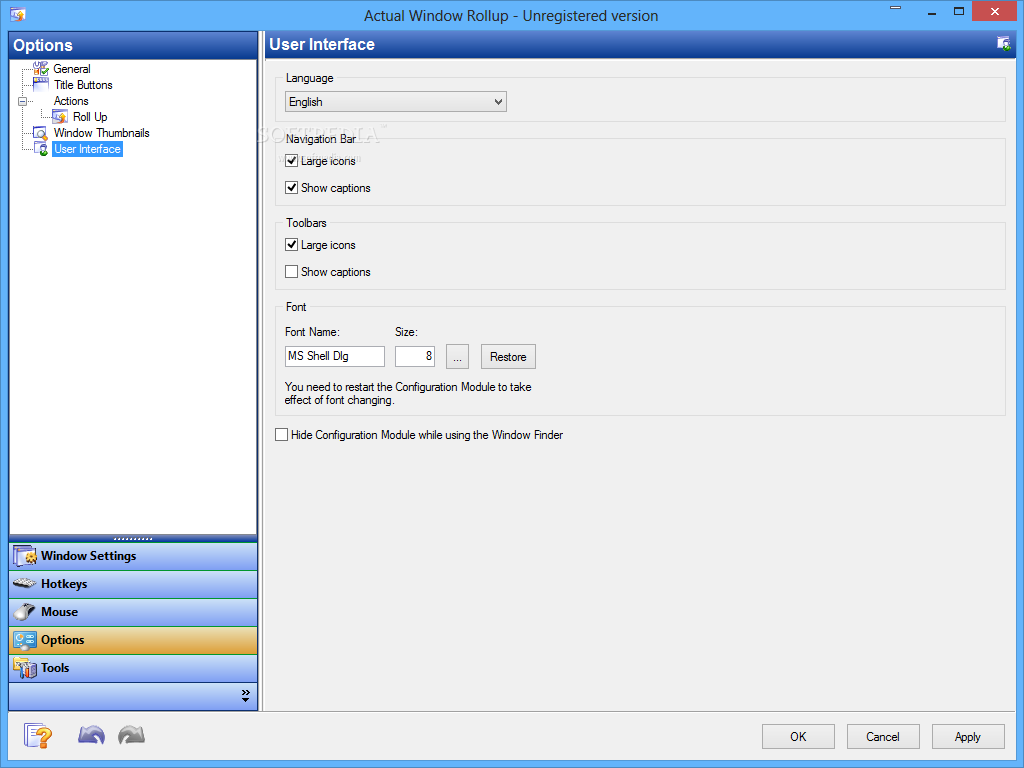Uncheck Navigation Bar Large icons
Viewport: 1024px width, 768px height.
tap(291, 161)
